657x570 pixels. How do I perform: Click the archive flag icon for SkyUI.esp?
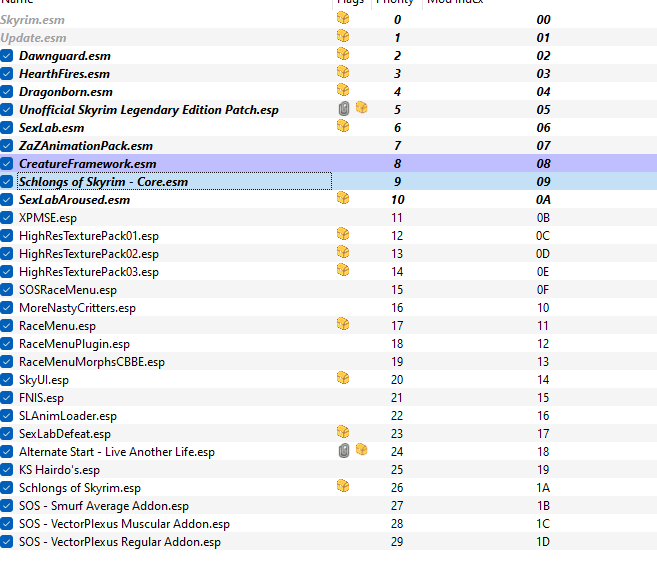point(343,378)
